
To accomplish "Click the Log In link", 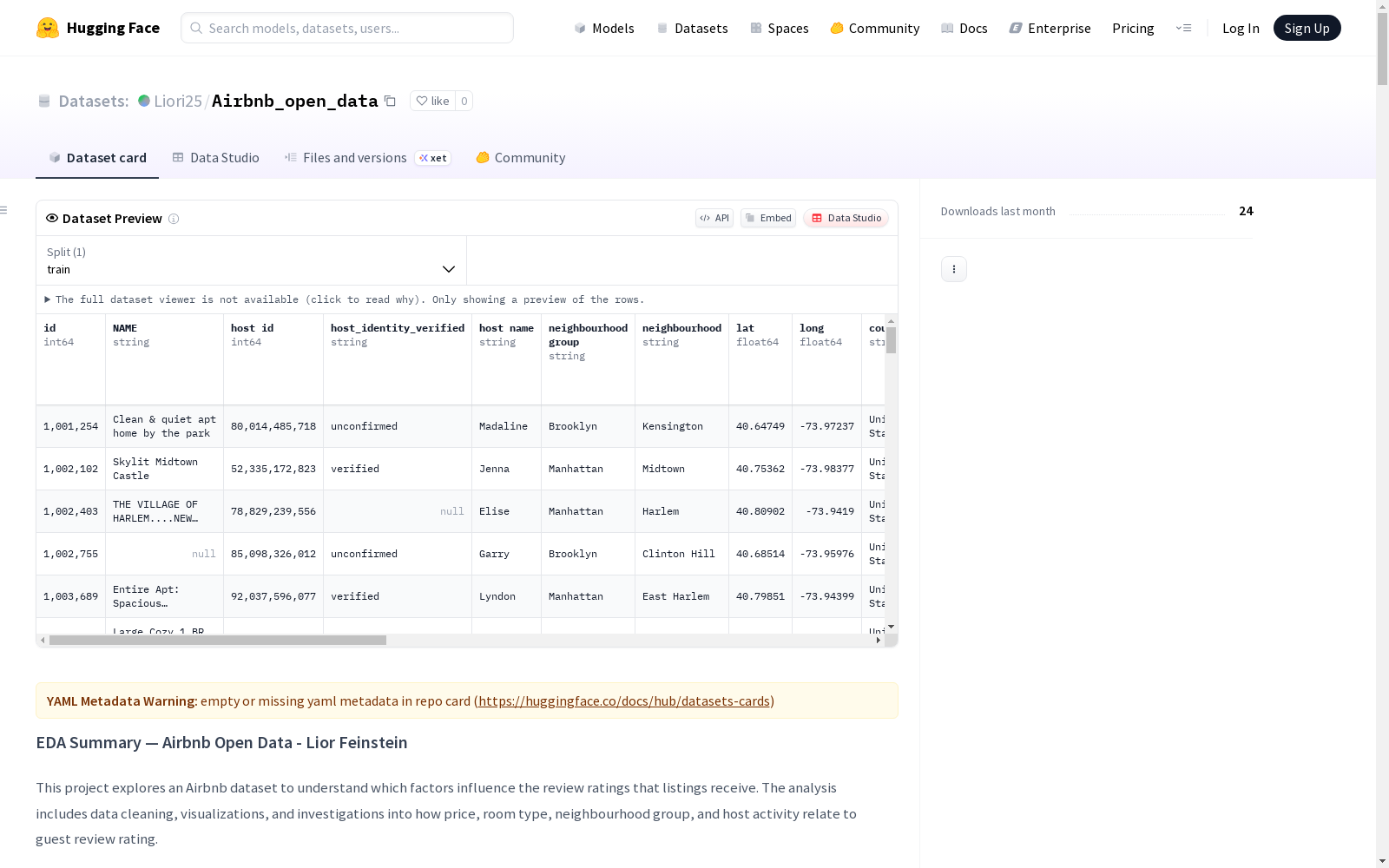I will tap(1241, 28).
